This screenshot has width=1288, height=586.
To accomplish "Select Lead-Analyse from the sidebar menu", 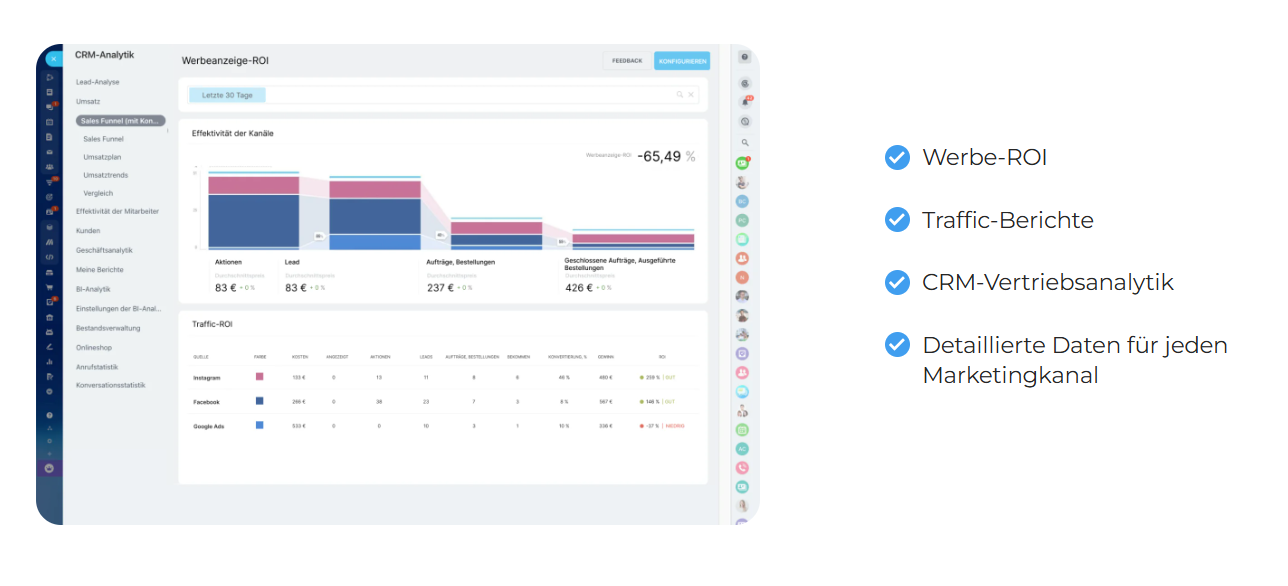I will [x=97, y=82].
